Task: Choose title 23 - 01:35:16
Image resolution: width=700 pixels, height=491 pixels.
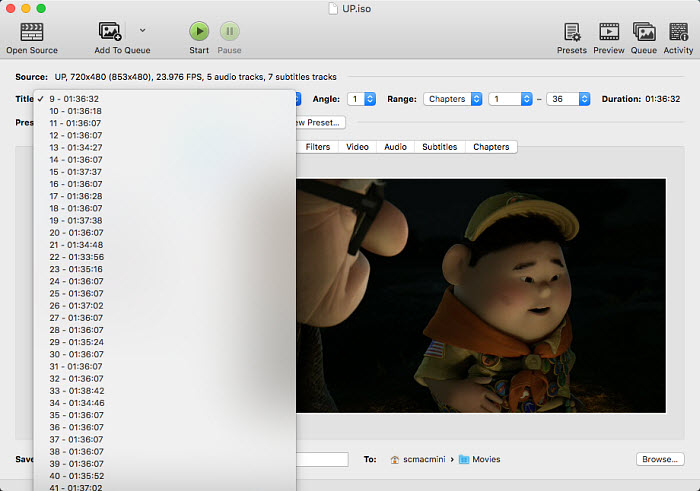Action: point(164,269)
